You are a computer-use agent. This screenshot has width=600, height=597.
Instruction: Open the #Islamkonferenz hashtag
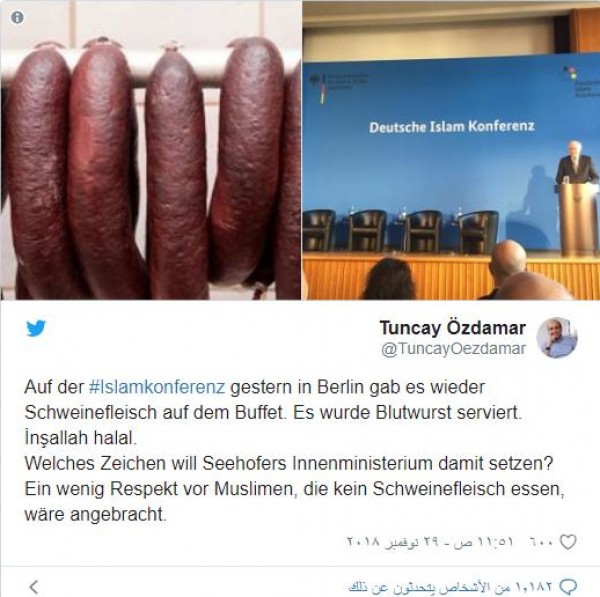(157, 387)
